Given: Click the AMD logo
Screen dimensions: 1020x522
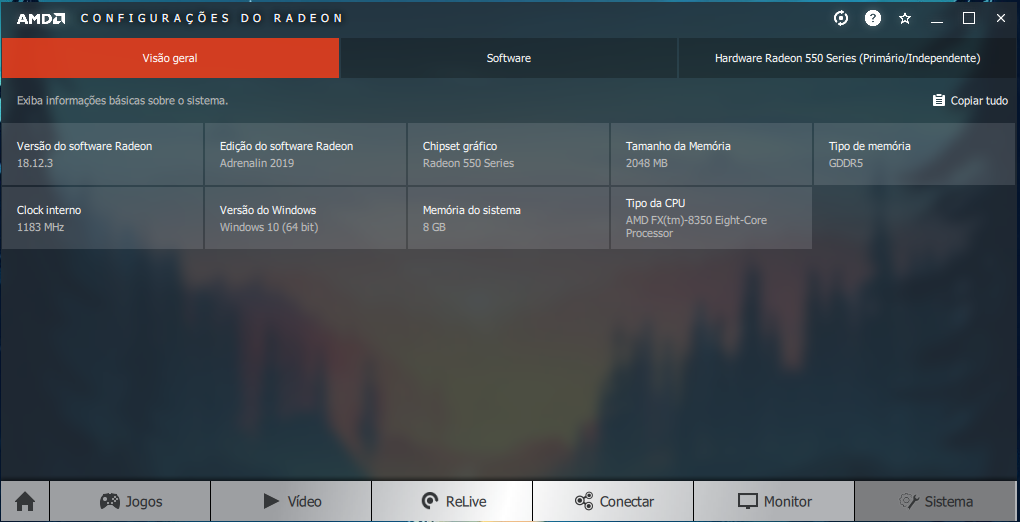Looking at the screenshot, I should 40,19.
